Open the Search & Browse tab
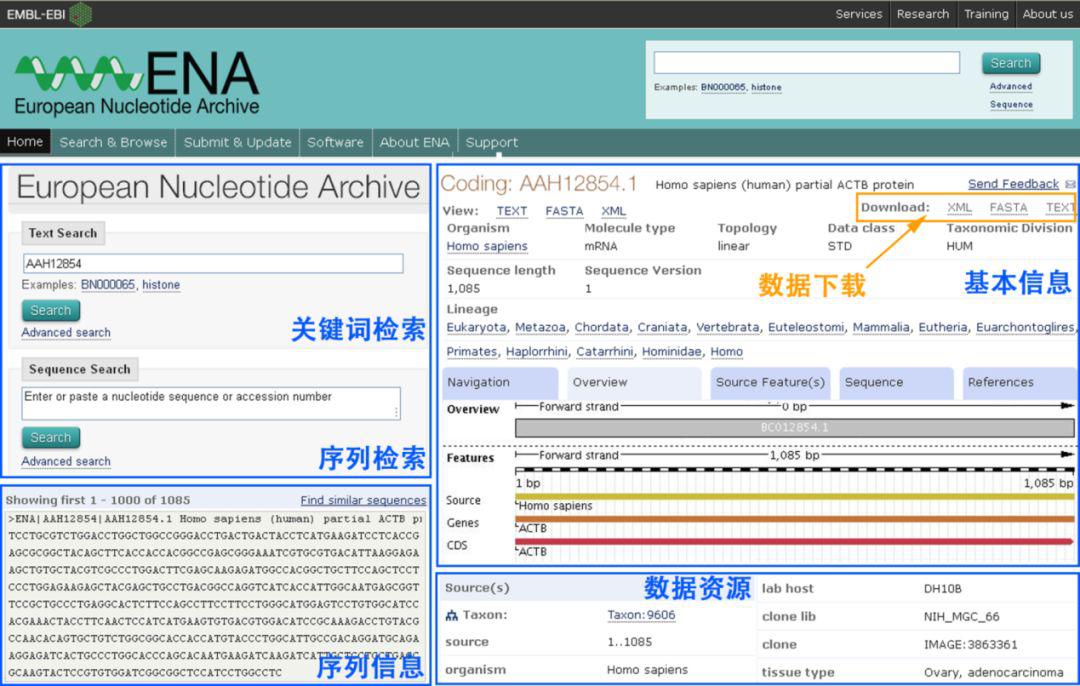This screenshot has height=686, width=1080. coord(113,142)
